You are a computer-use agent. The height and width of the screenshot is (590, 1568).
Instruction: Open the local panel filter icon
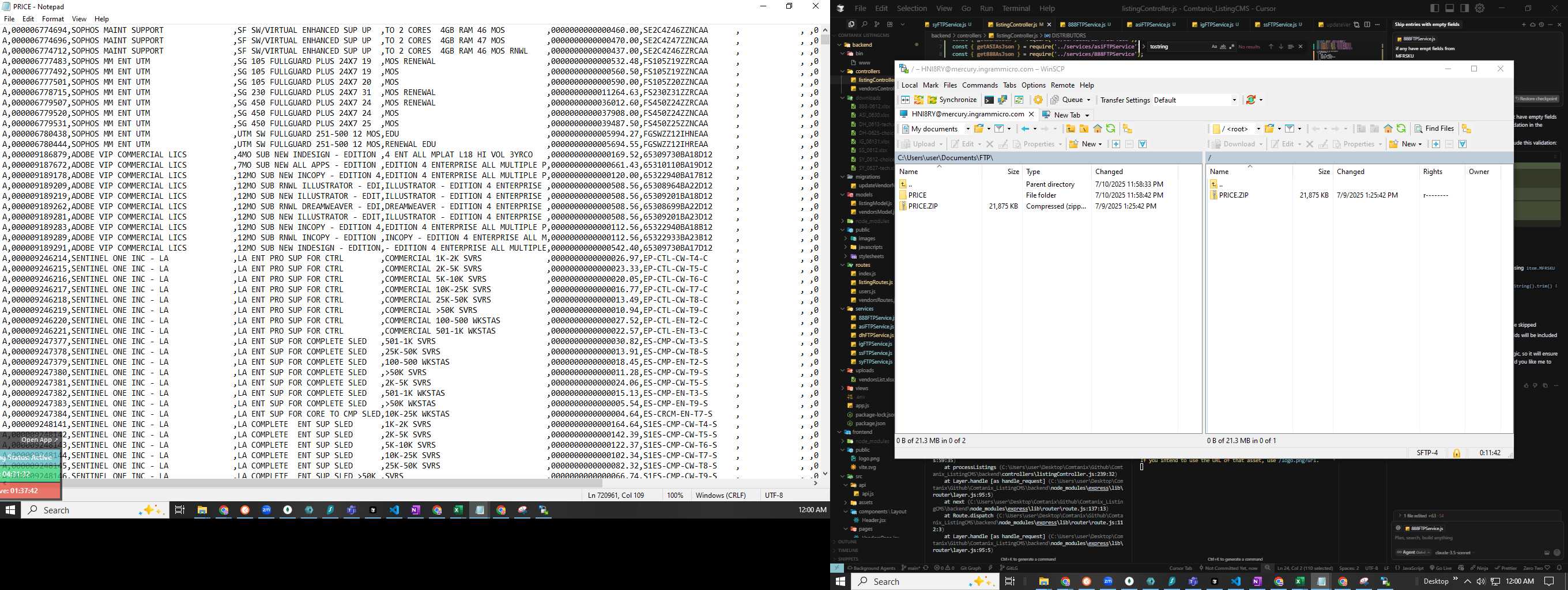999,129
